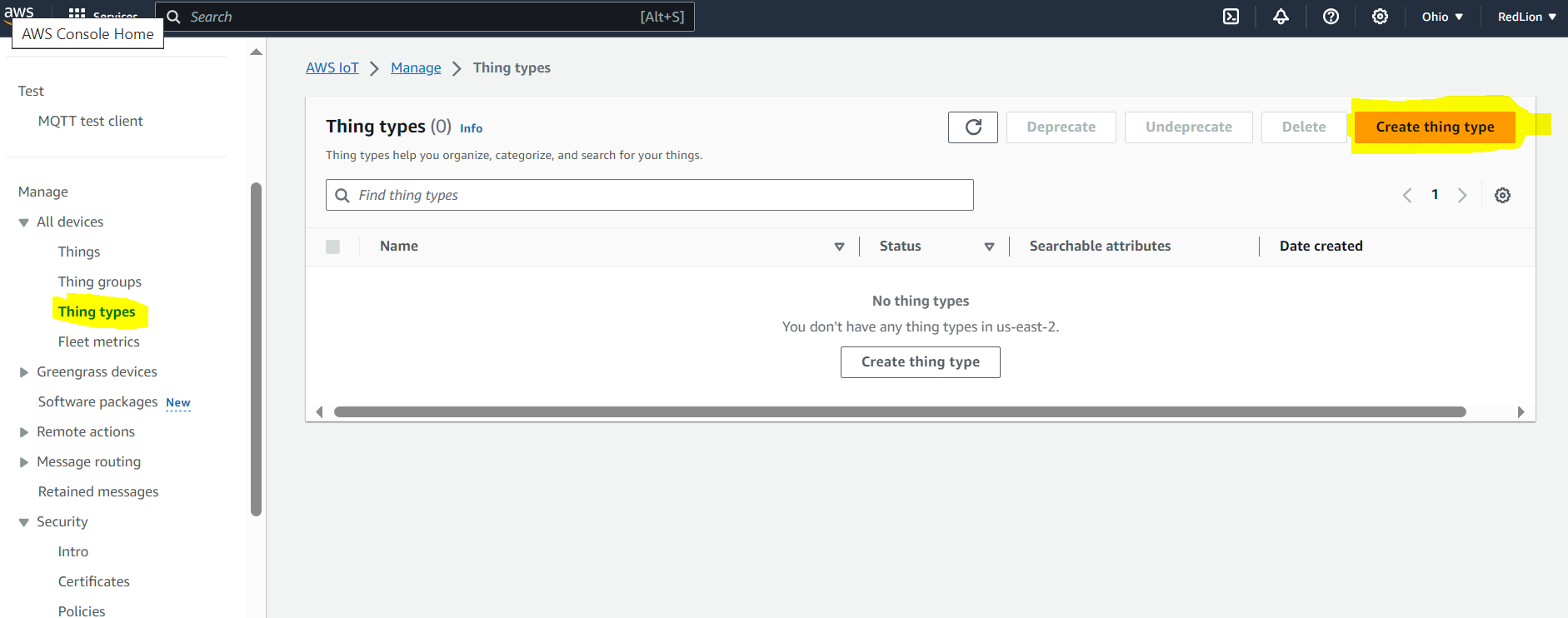The width and height of the screenshot is (1568, 618).
Task: Click the Deprecate button
Action: click(x=1061, y=127)
